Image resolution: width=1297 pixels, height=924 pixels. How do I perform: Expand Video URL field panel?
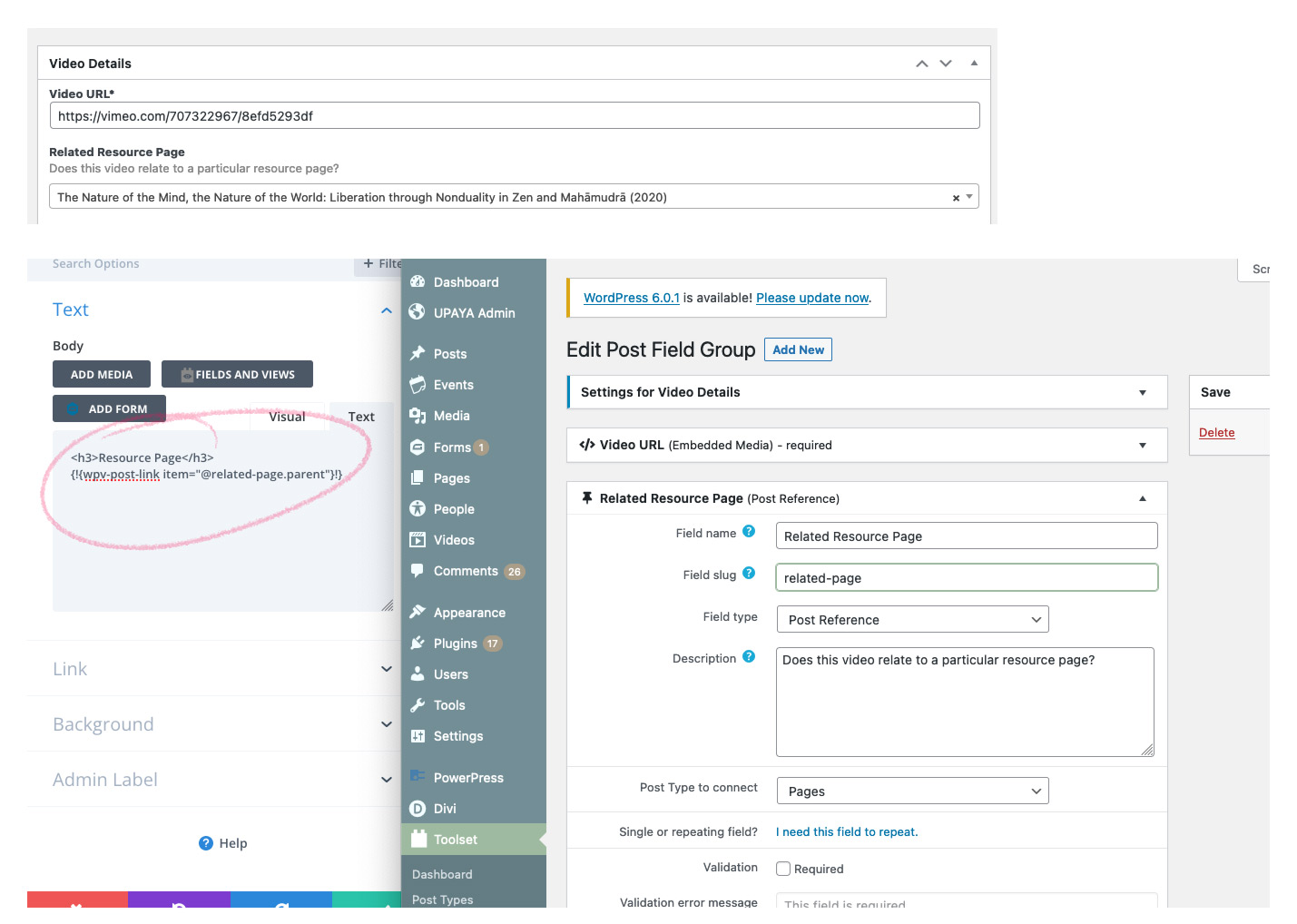coord(1143,446)
